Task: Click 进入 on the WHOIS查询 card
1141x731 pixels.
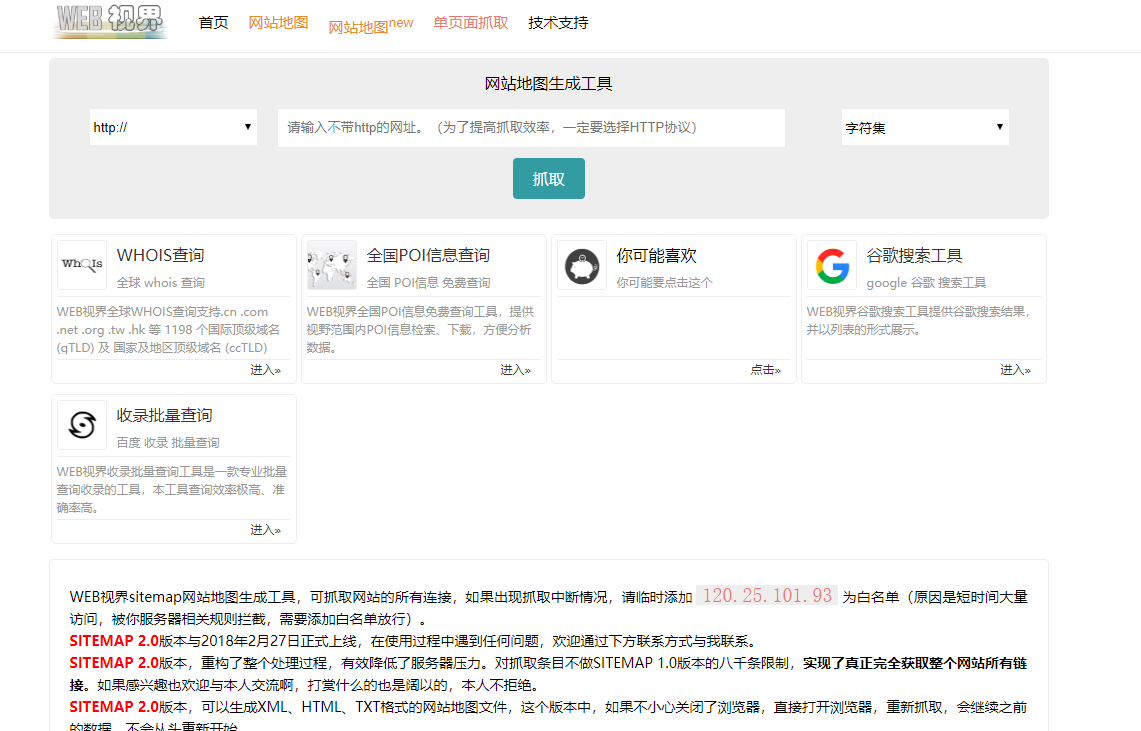Action: [x=264, y=369]
